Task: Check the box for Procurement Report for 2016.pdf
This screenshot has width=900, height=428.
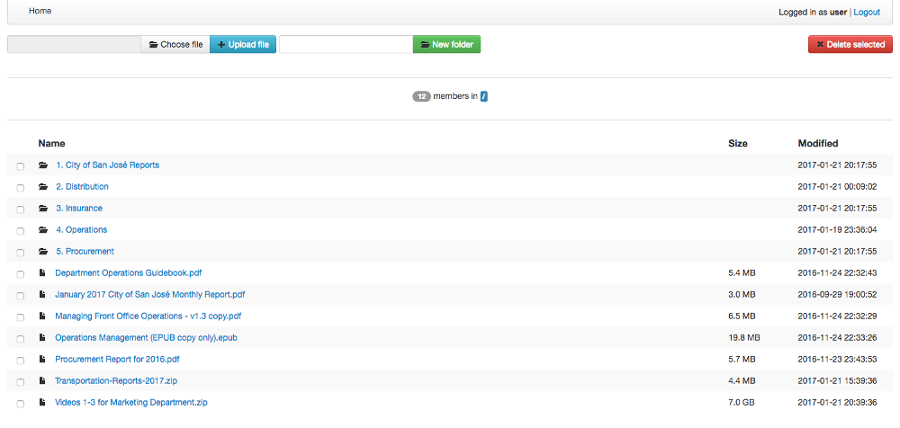Action: point(20,361)
